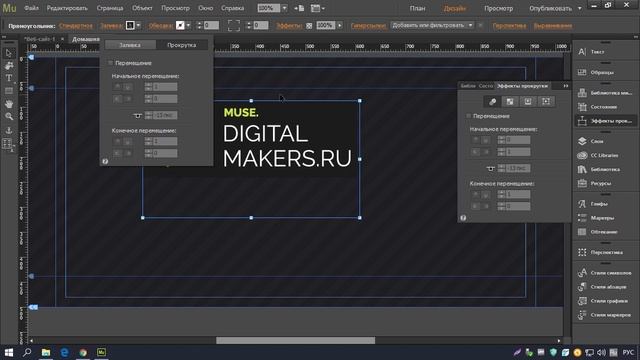This screenshot has width=640, height=360.
Task: Enable Перемещение checkbox in Scroll Effects panel
Action: click(468, 116)
